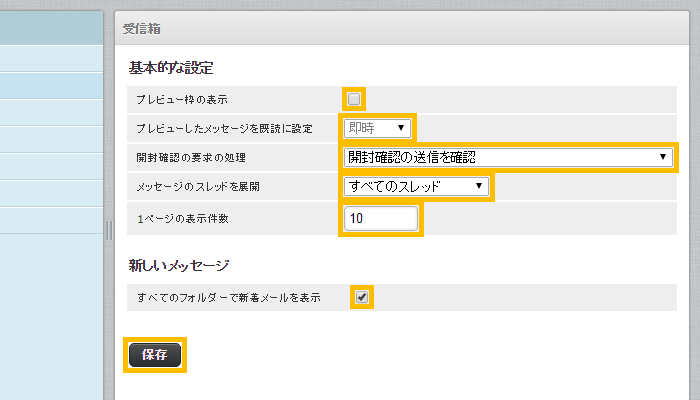
Task: Uncheck すべてのフォルダーで新着メールを表示 checkbox
Action: 362,297
